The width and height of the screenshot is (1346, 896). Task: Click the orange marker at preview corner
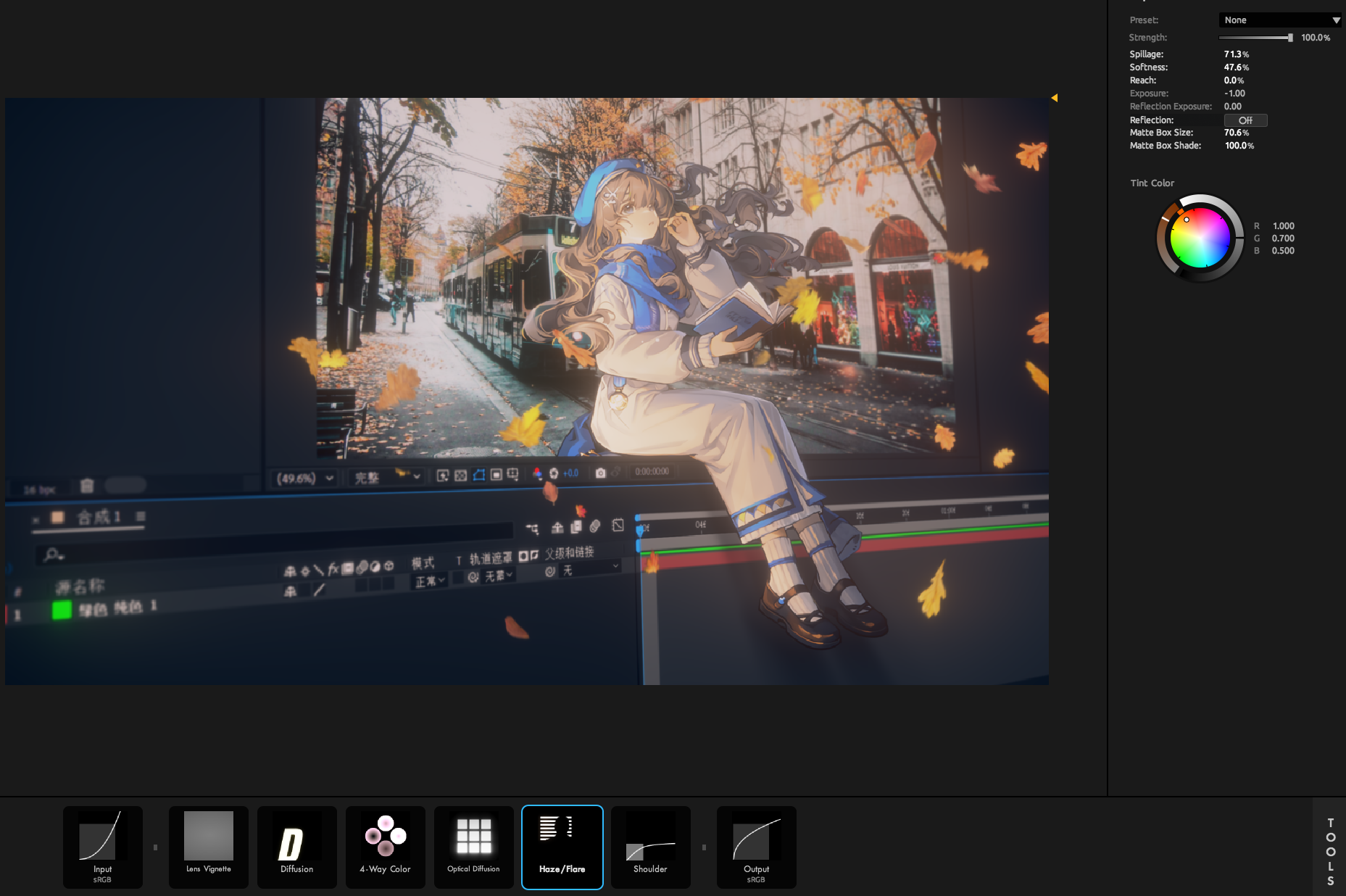[1055, 98]
